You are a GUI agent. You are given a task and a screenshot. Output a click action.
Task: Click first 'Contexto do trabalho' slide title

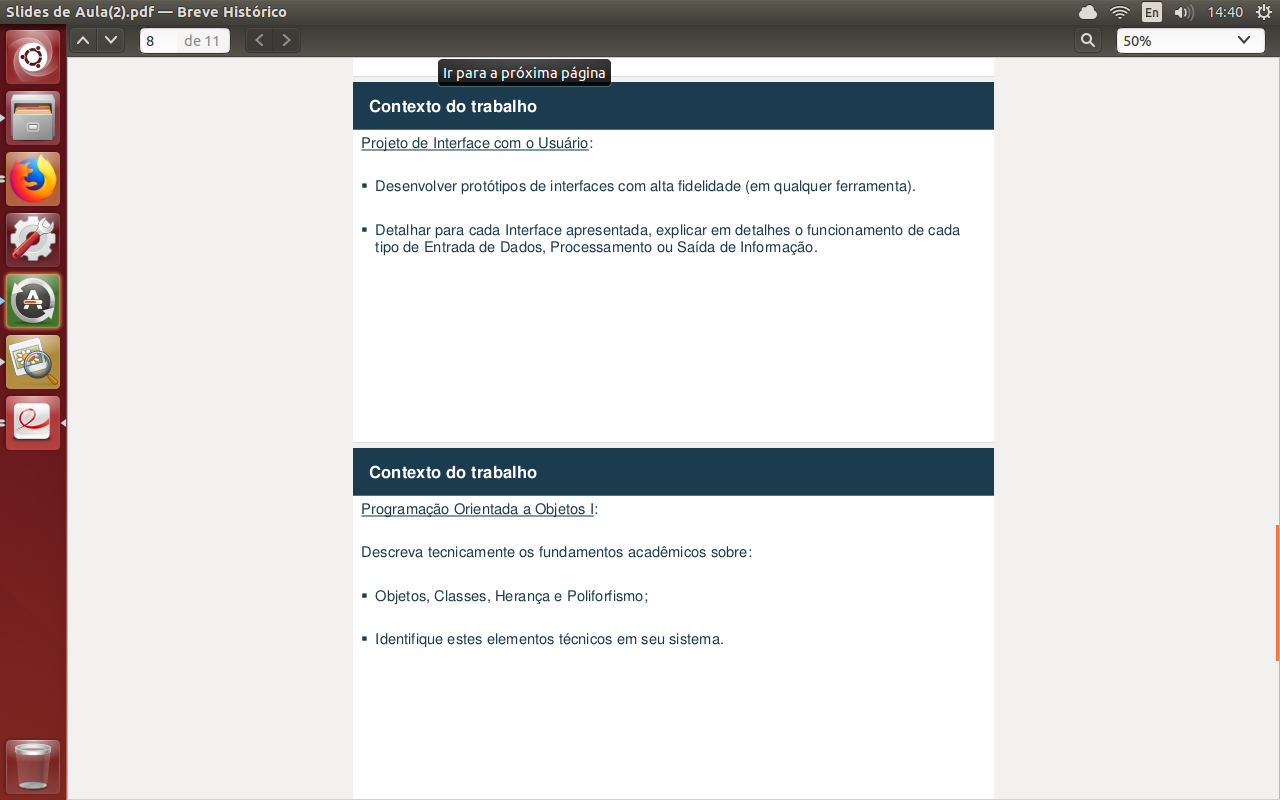tap(453, 106)
